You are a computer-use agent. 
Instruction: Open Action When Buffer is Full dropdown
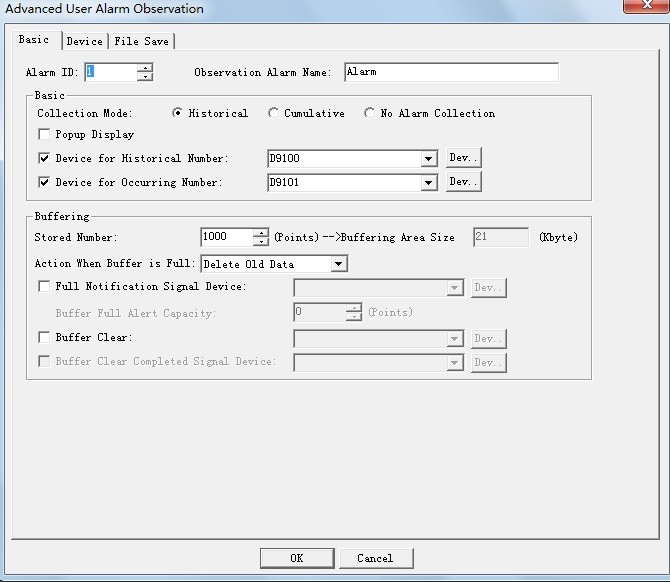coord(339,265)
